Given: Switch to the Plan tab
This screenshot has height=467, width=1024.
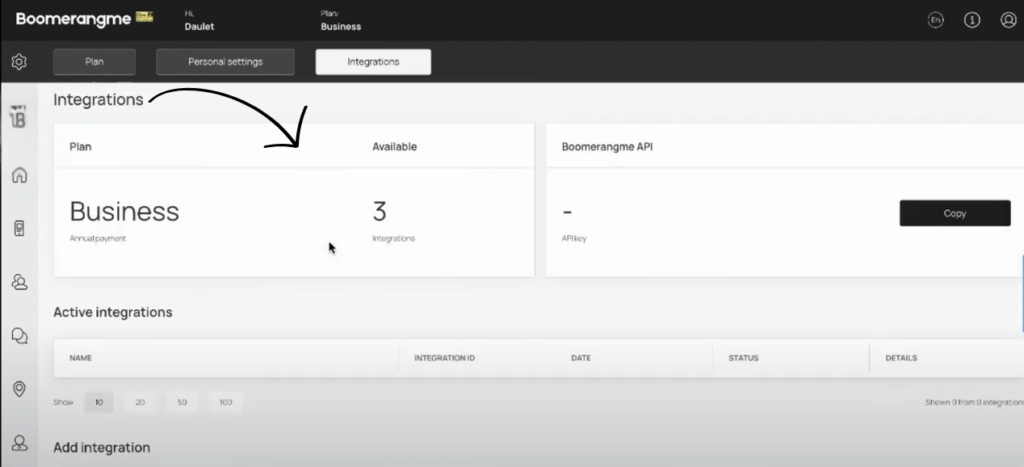Looking at the screenshot, I should tap(94, 62).
